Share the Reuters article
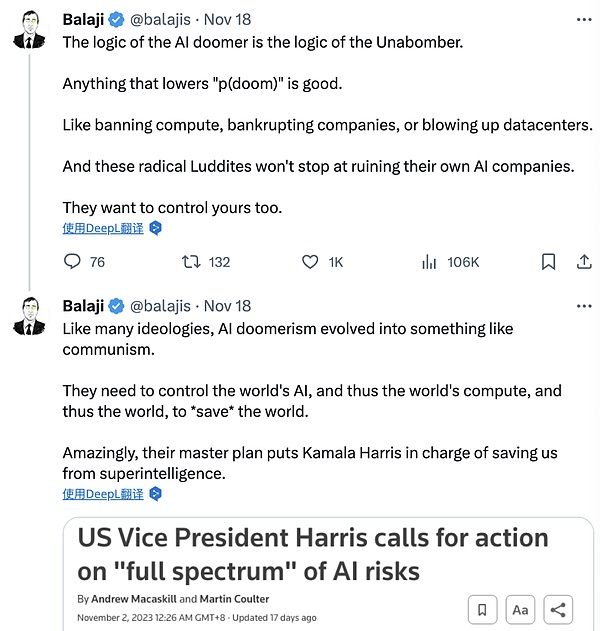The image size is (600, 631). coord(559,609)
